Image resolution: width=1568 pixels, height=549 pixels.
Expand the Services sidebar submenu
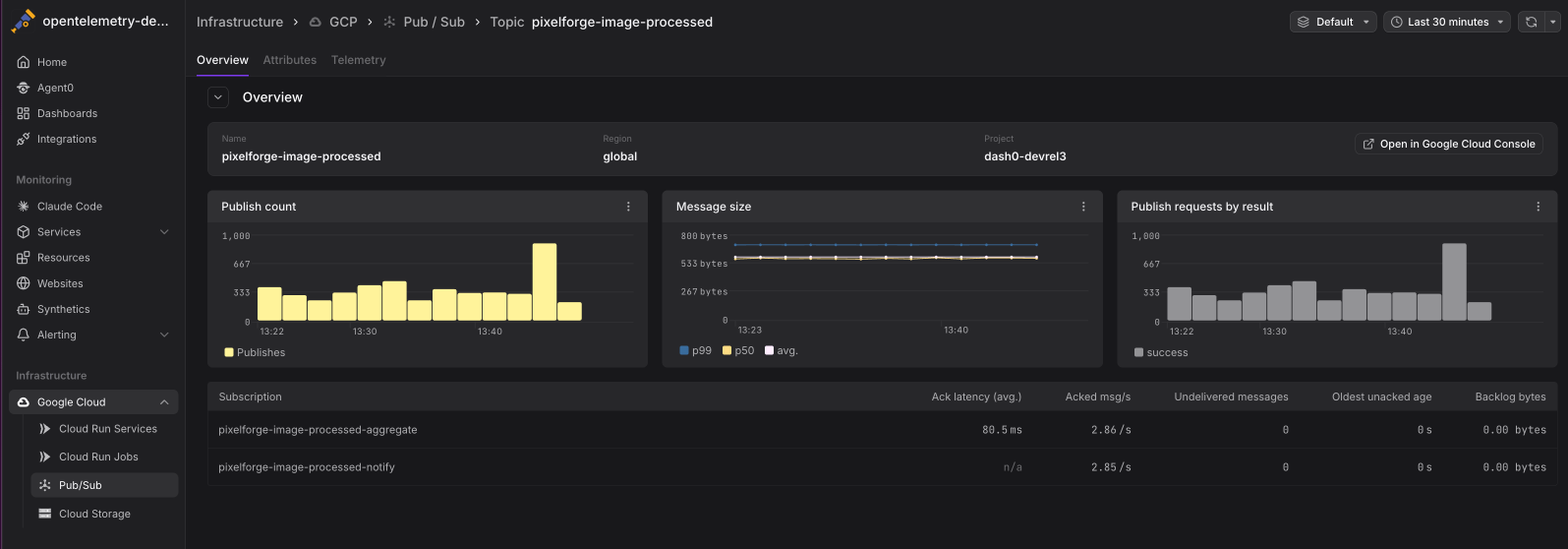click(164, 232)
